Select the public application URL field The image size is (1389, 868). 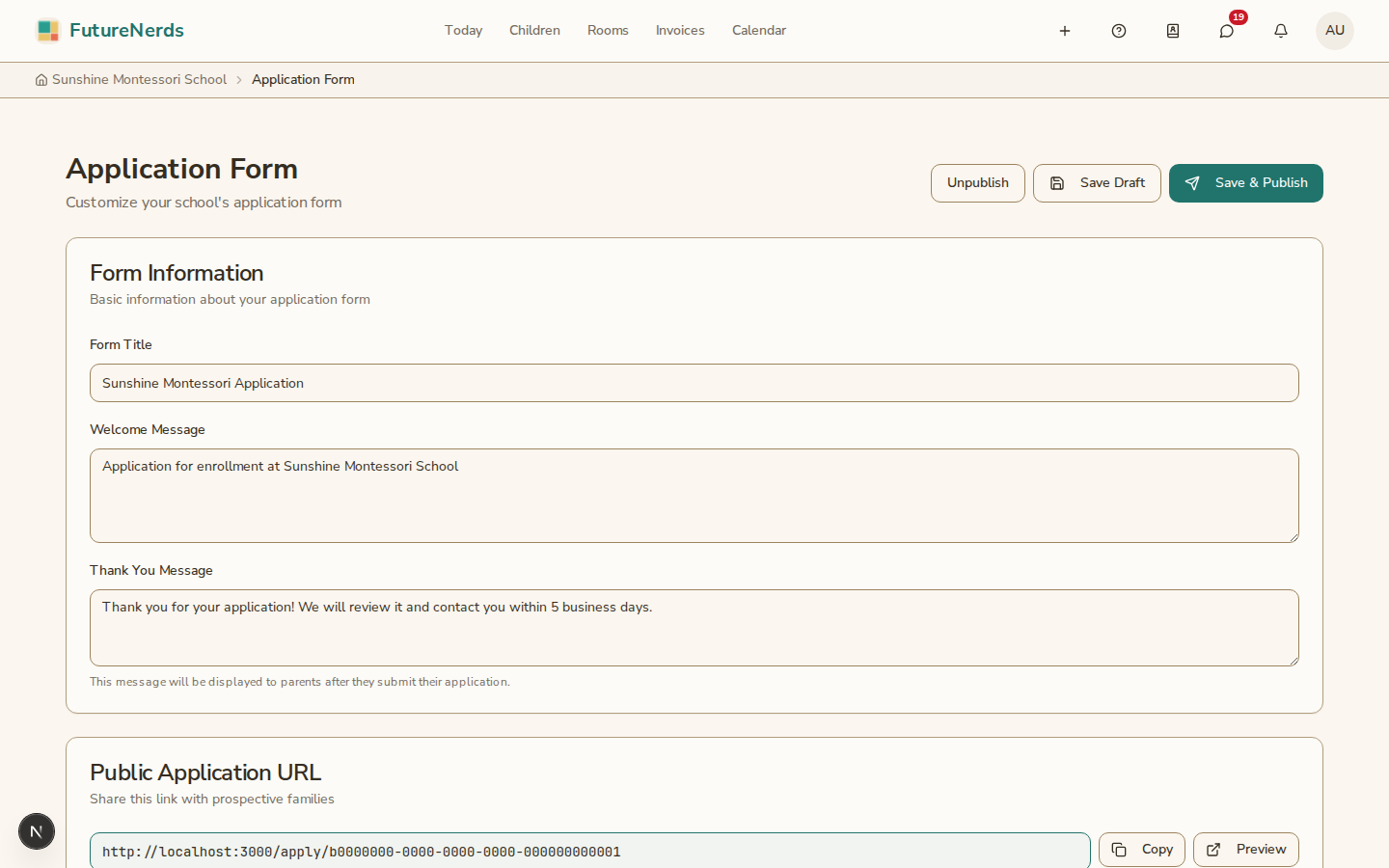click(x=590, y=851)
